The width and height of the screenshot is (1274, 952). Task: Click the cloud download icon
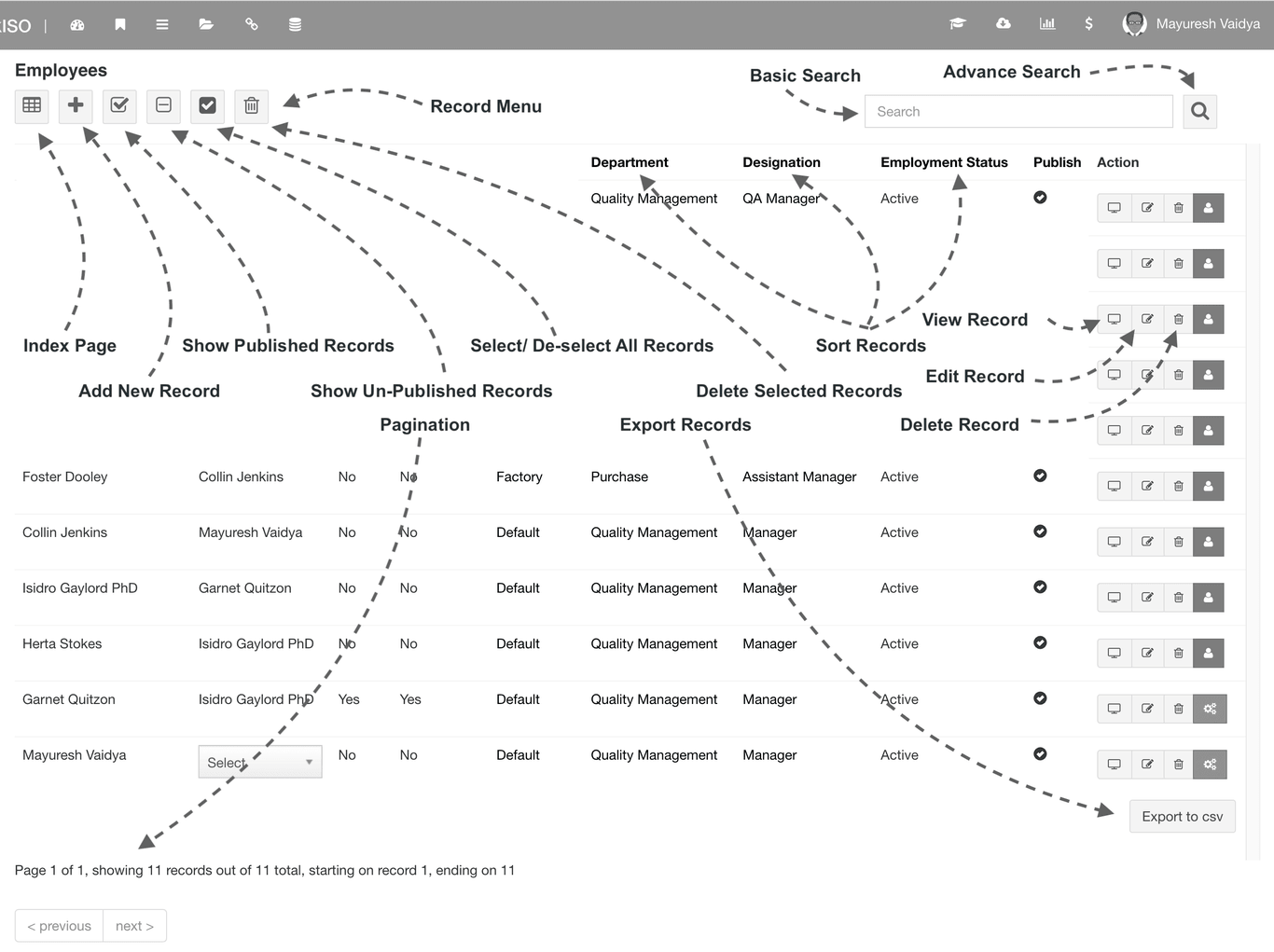1004,23
